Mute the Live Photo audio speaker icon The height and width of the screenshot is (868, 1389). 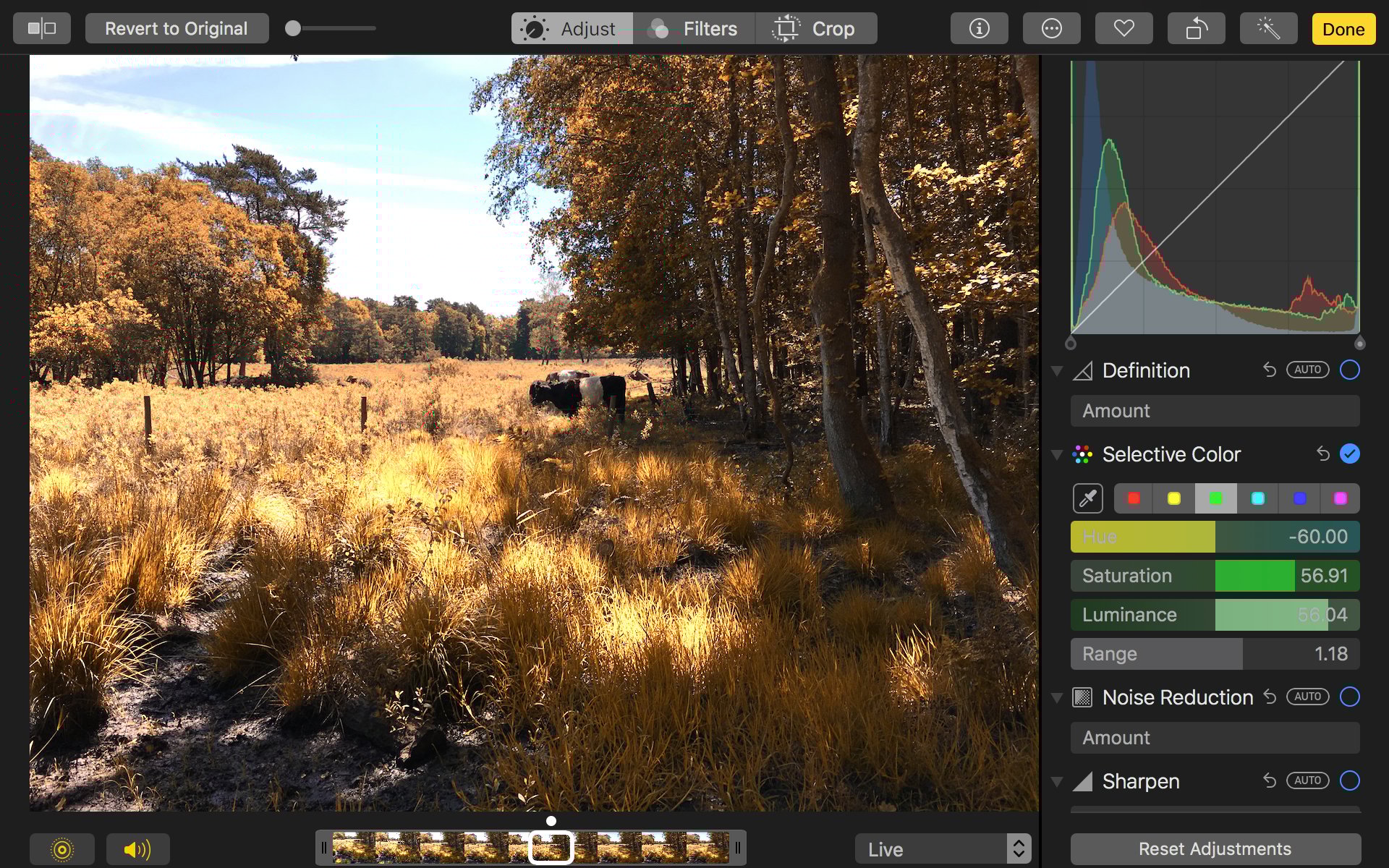[x=137, y=849]
